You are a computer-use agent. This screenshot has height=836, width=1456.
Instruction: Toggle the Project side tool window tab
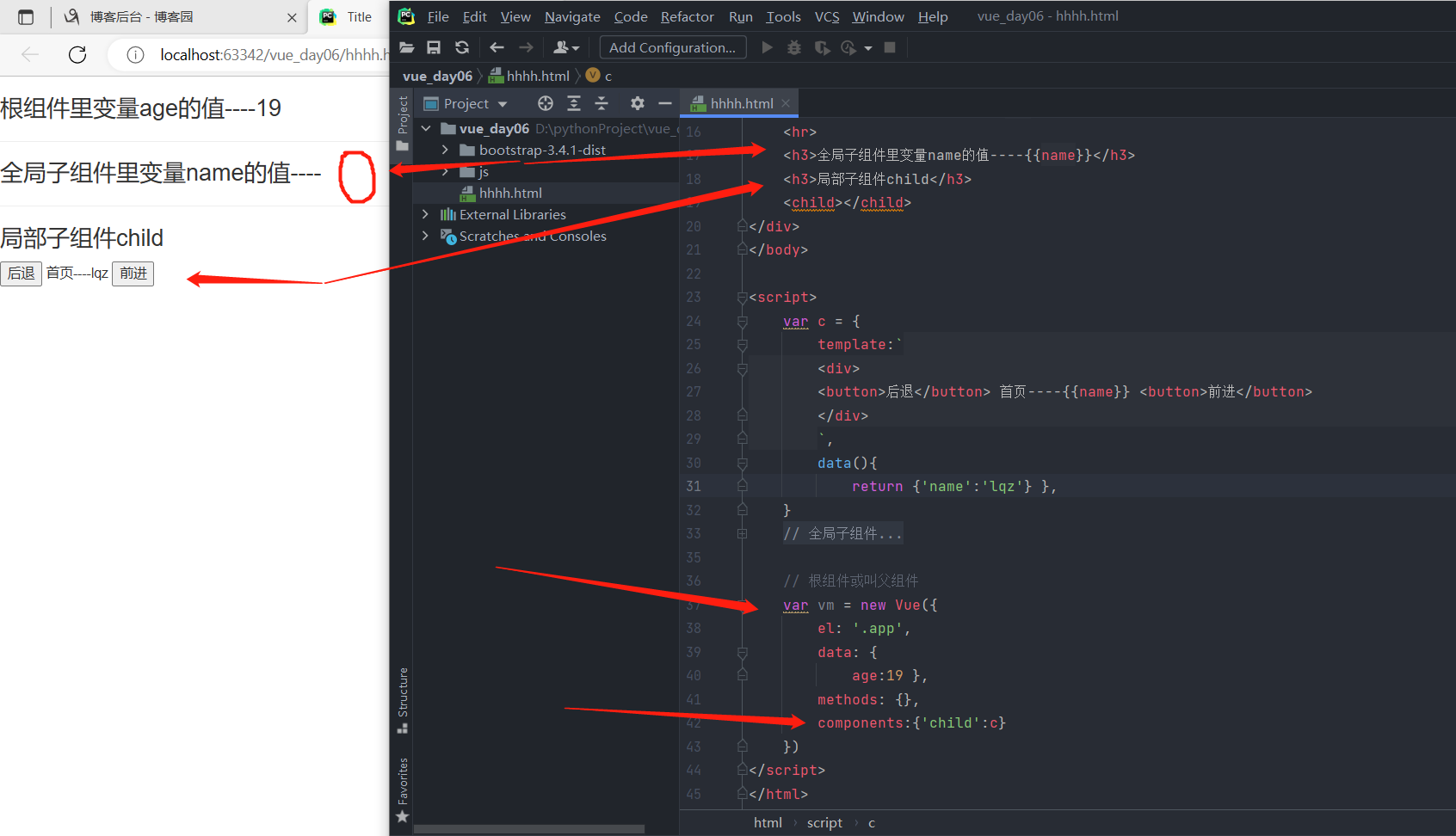pyautogui.click(x=402, y=123)
